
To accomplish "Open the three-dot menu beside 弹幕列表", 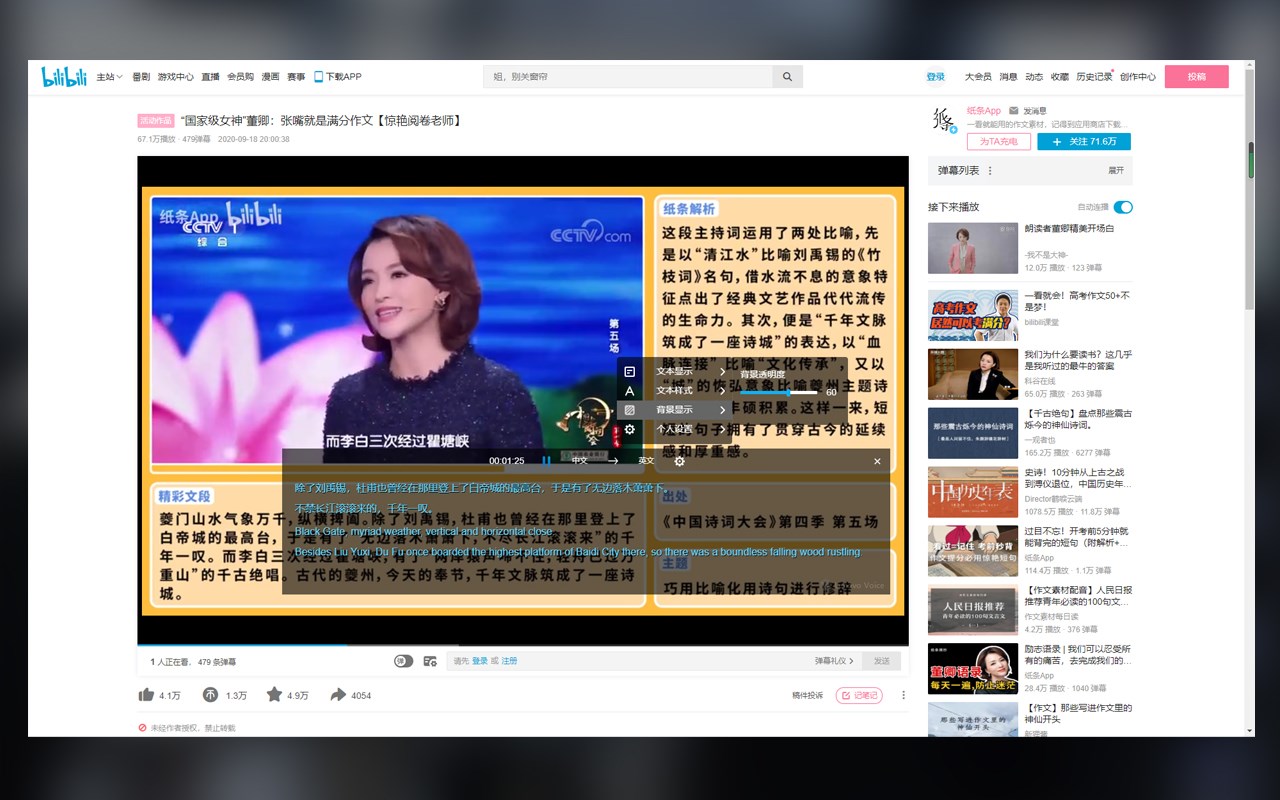I will tap(990, 171).
